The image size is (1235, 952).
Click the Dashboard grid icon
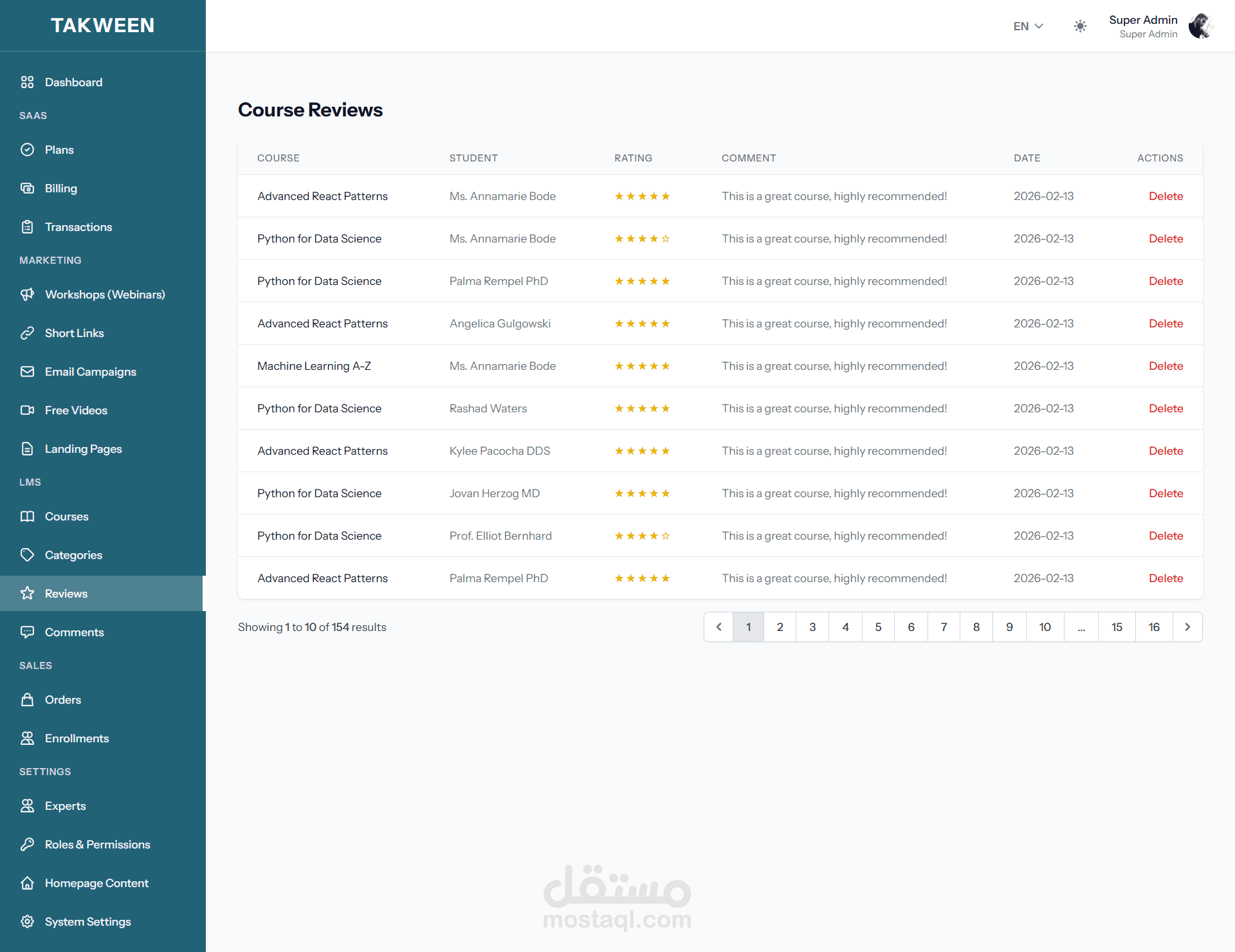(x=27, y=82)
